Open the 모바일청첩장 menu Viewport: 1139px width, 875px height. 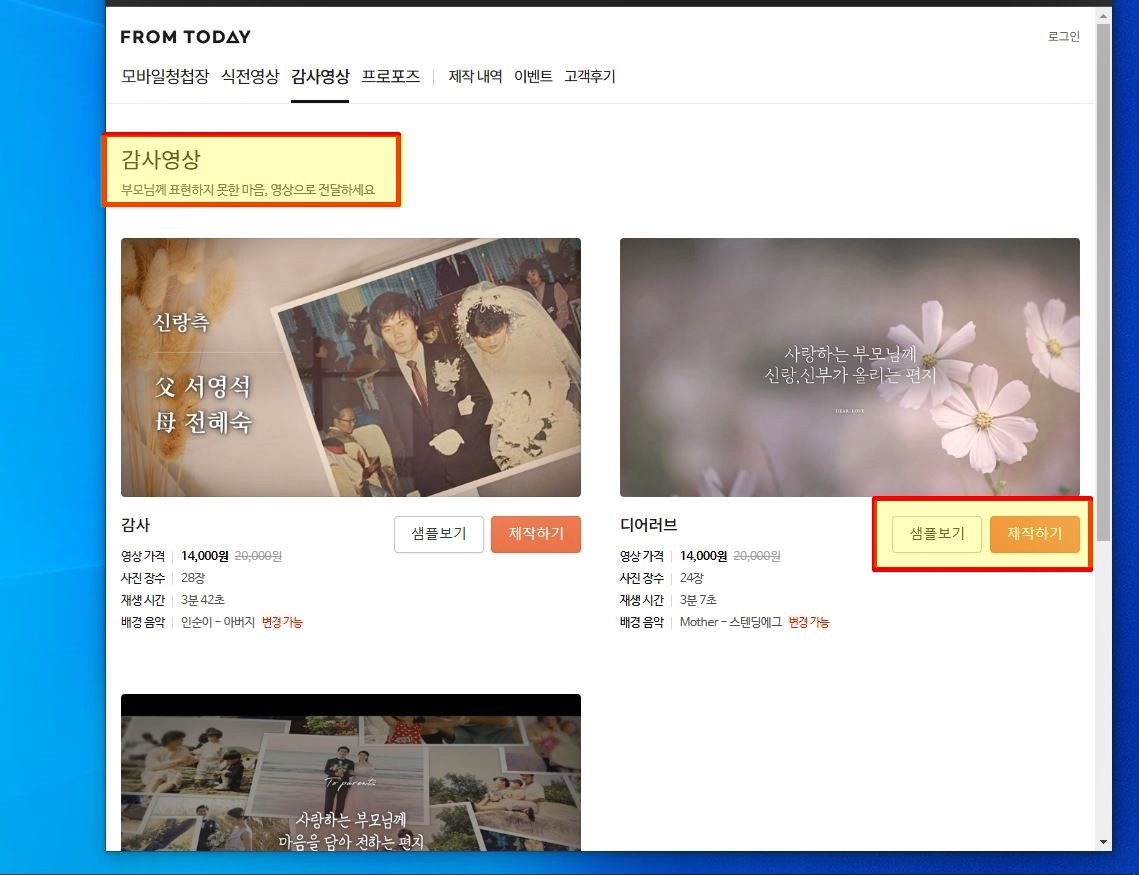point(165,76)
